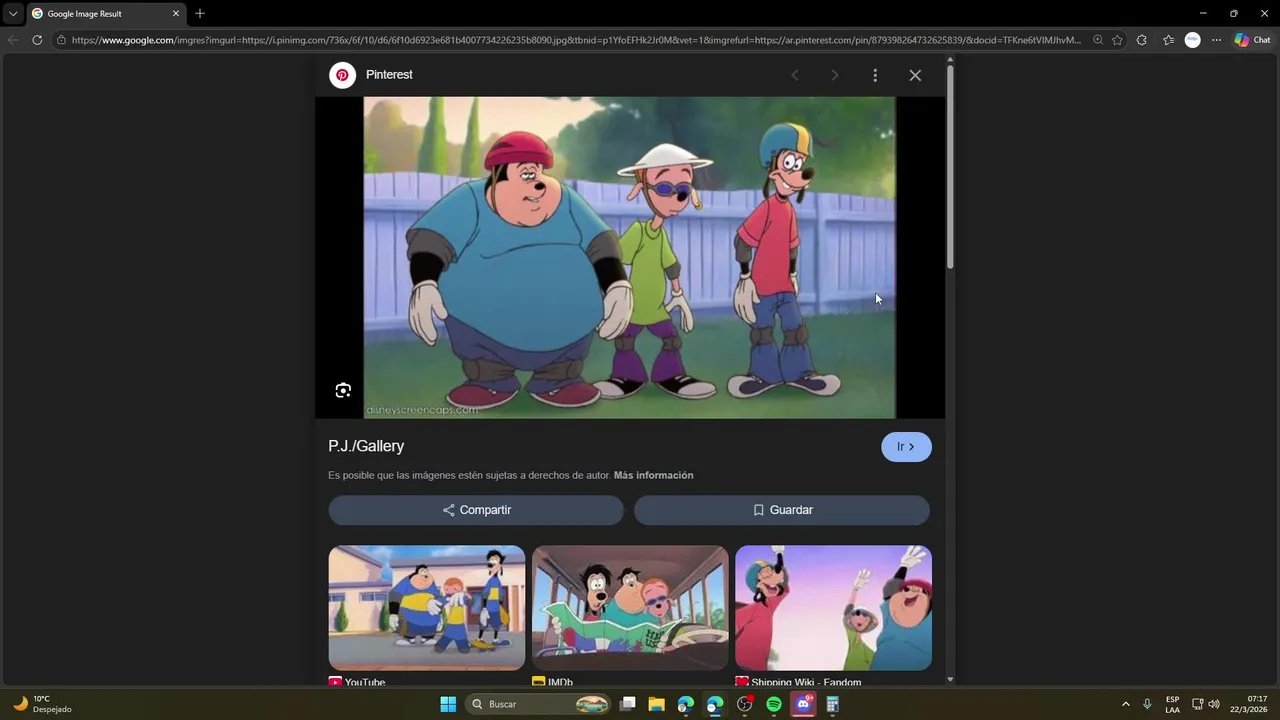
Task: Add page to favorites star icon
Action: click(x=1117, y=40)
